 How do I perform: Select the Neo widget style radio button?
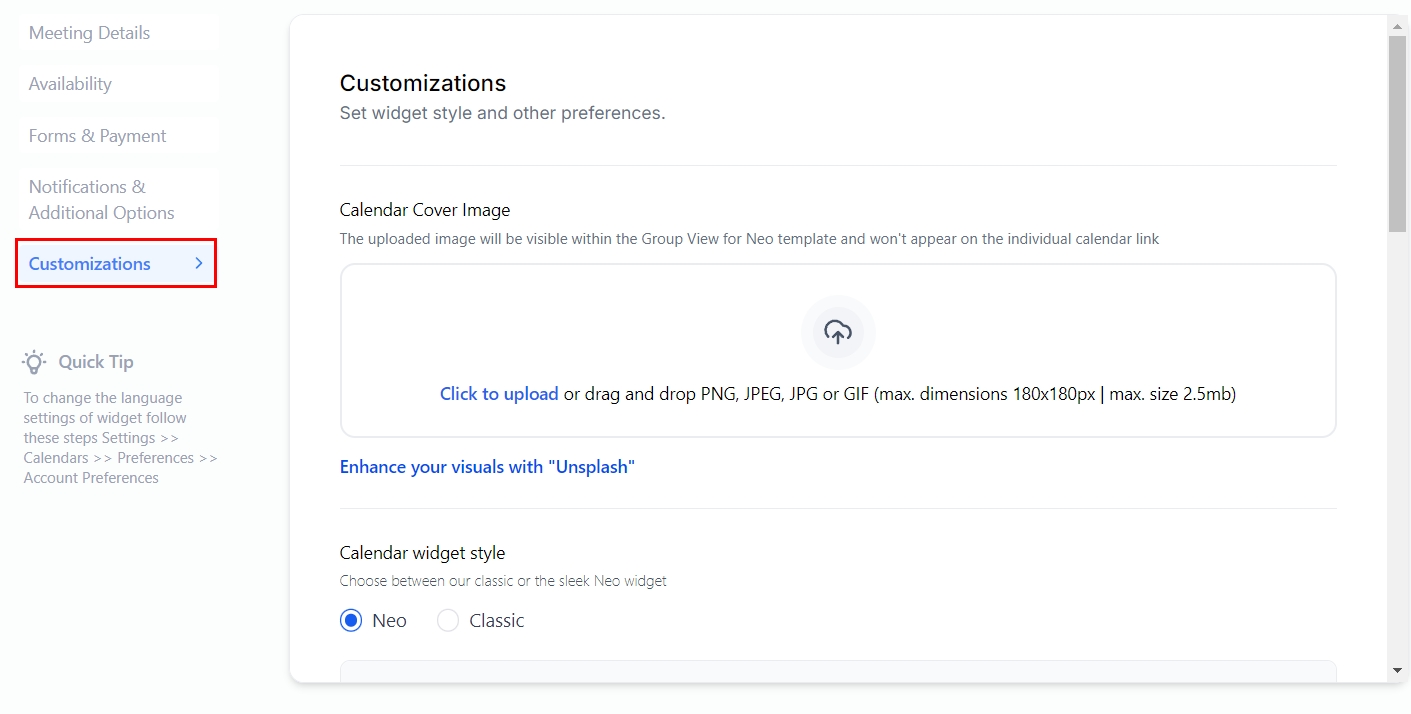point(351,621)
